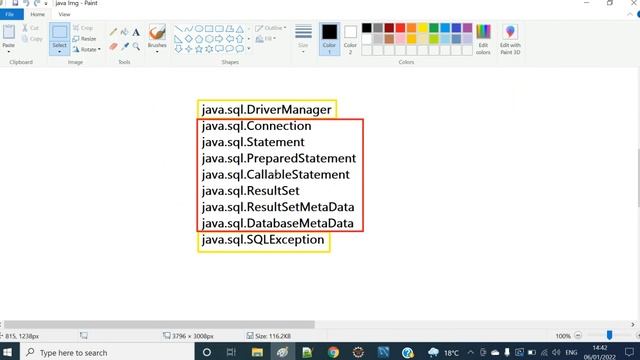Select the Fill with color bucket tool
Image resolution: width=640 pixels, height=360 pixels.
(x=124, y=32)
